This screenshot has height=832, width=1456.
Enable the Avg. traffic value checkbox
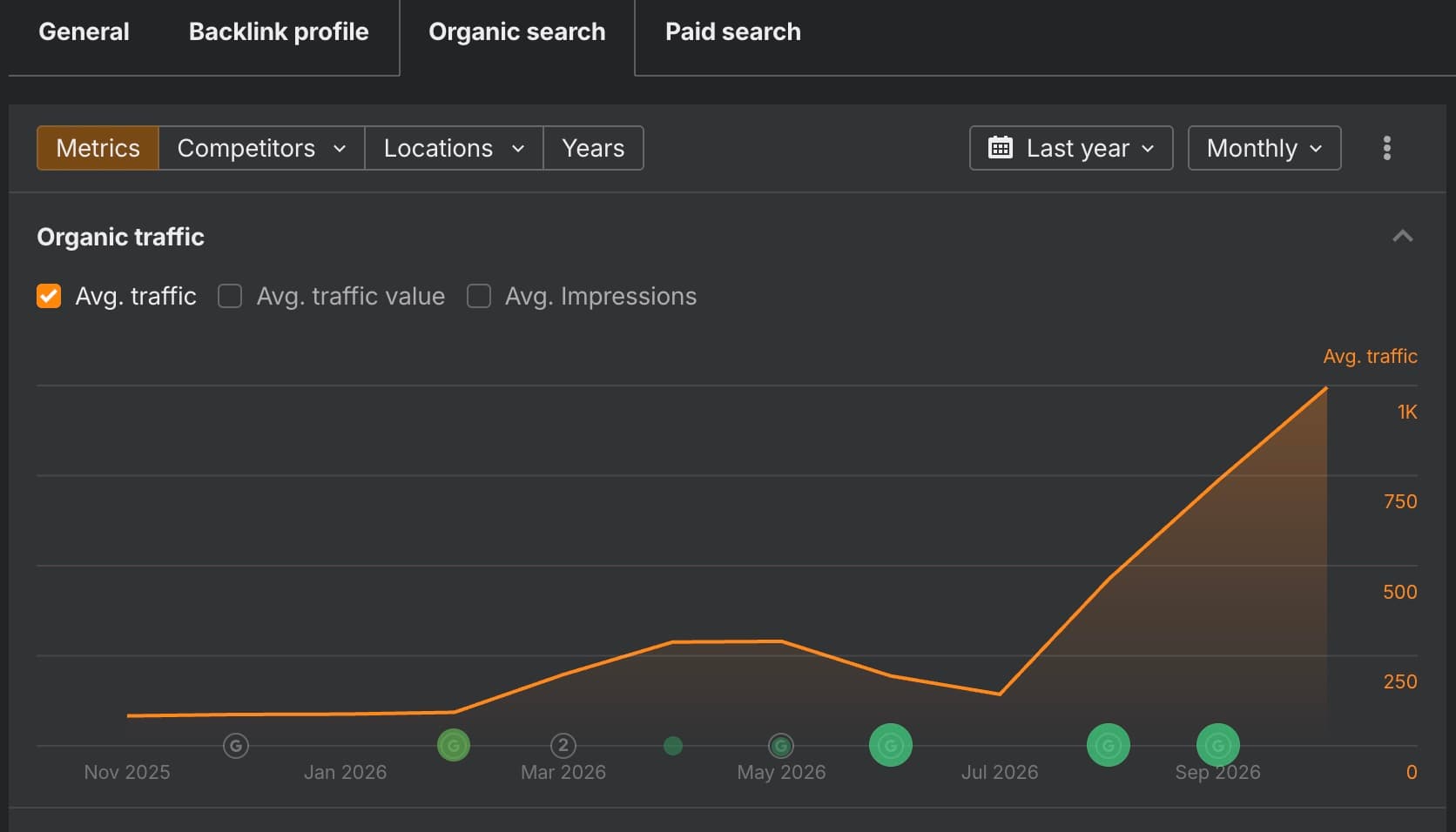coord(230,296)
